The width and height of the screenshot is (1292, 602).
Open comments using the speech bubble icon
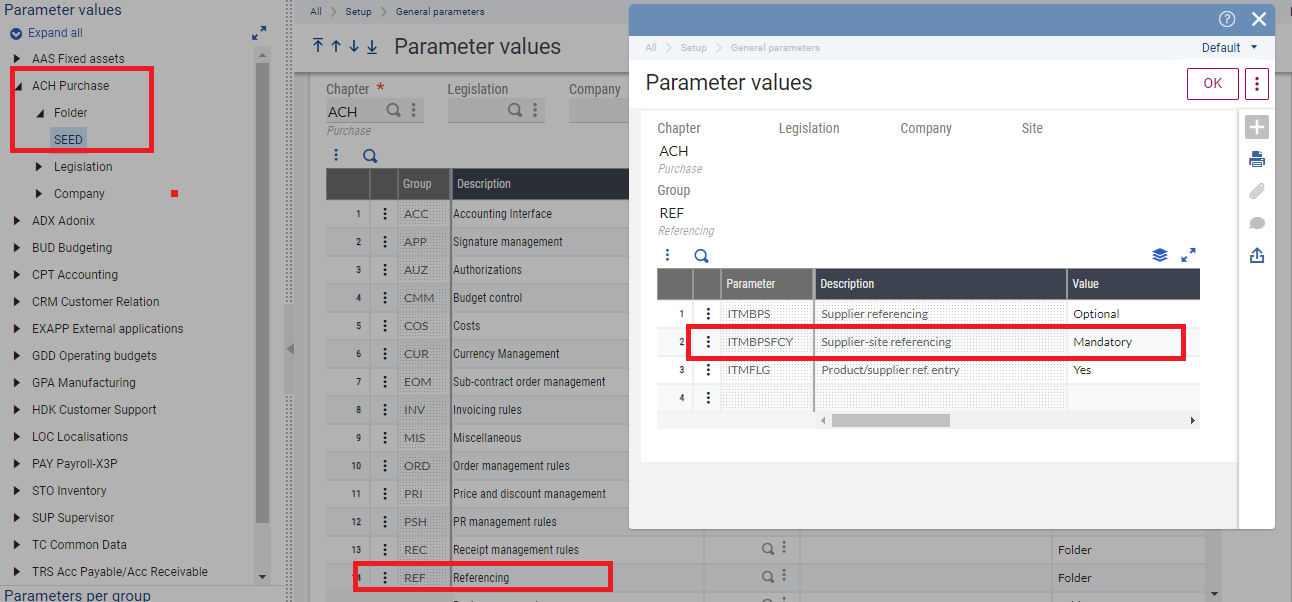pyautogui.click(x=1256, y=223)
